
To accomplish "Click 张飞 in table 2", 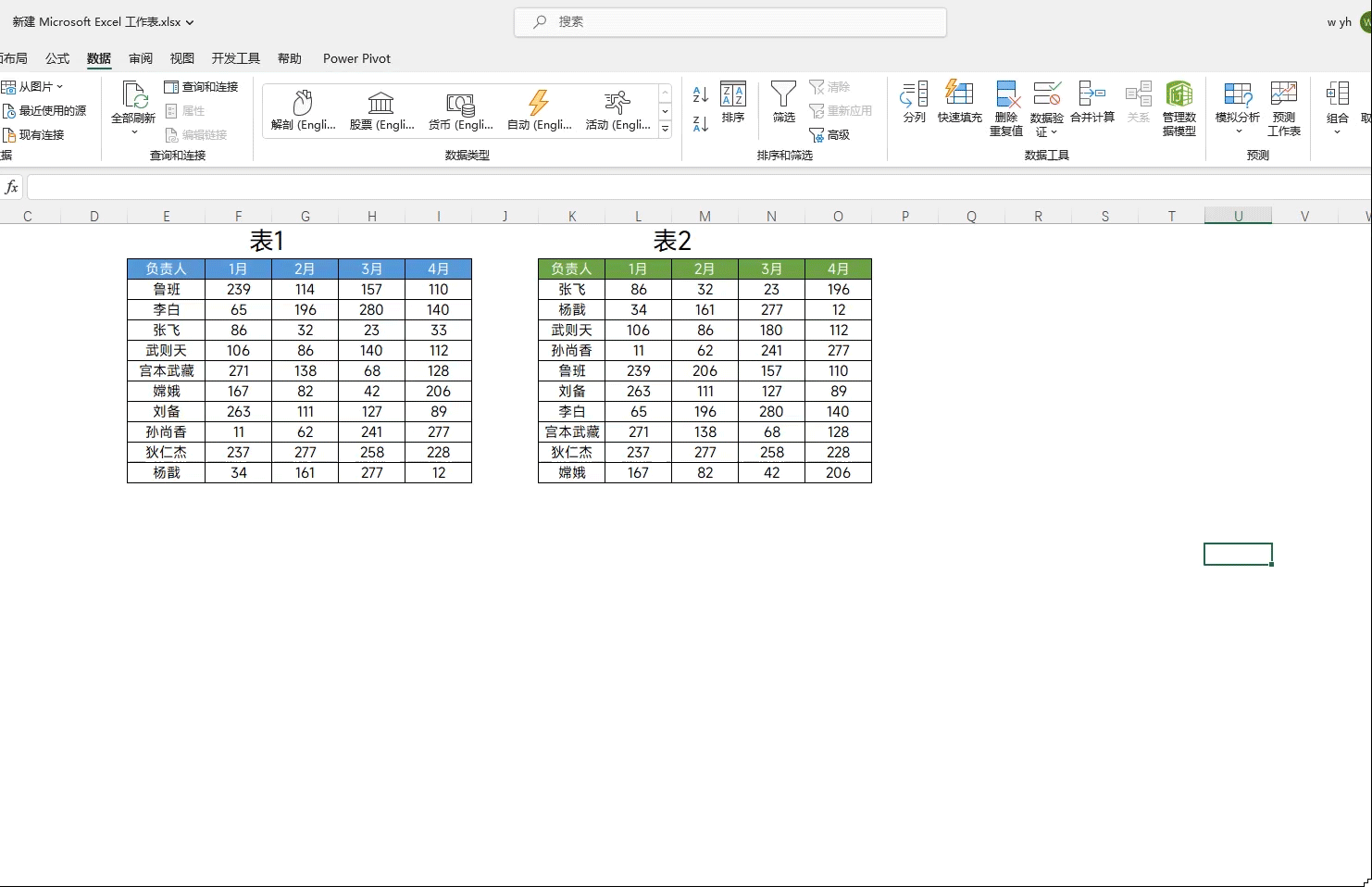I will 571,289.
